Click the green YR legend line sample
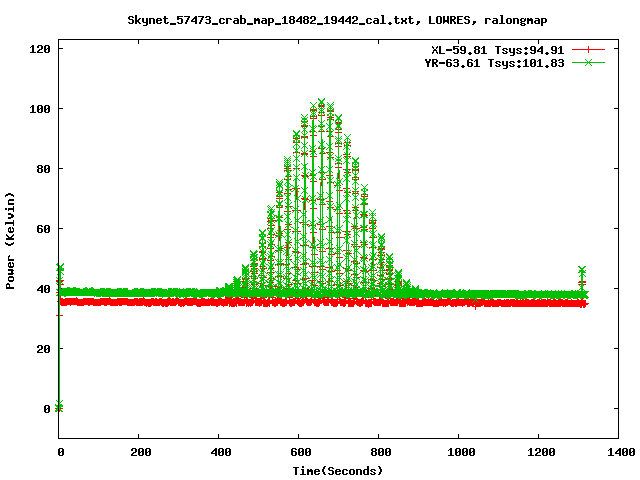 (x=588, y=63)
